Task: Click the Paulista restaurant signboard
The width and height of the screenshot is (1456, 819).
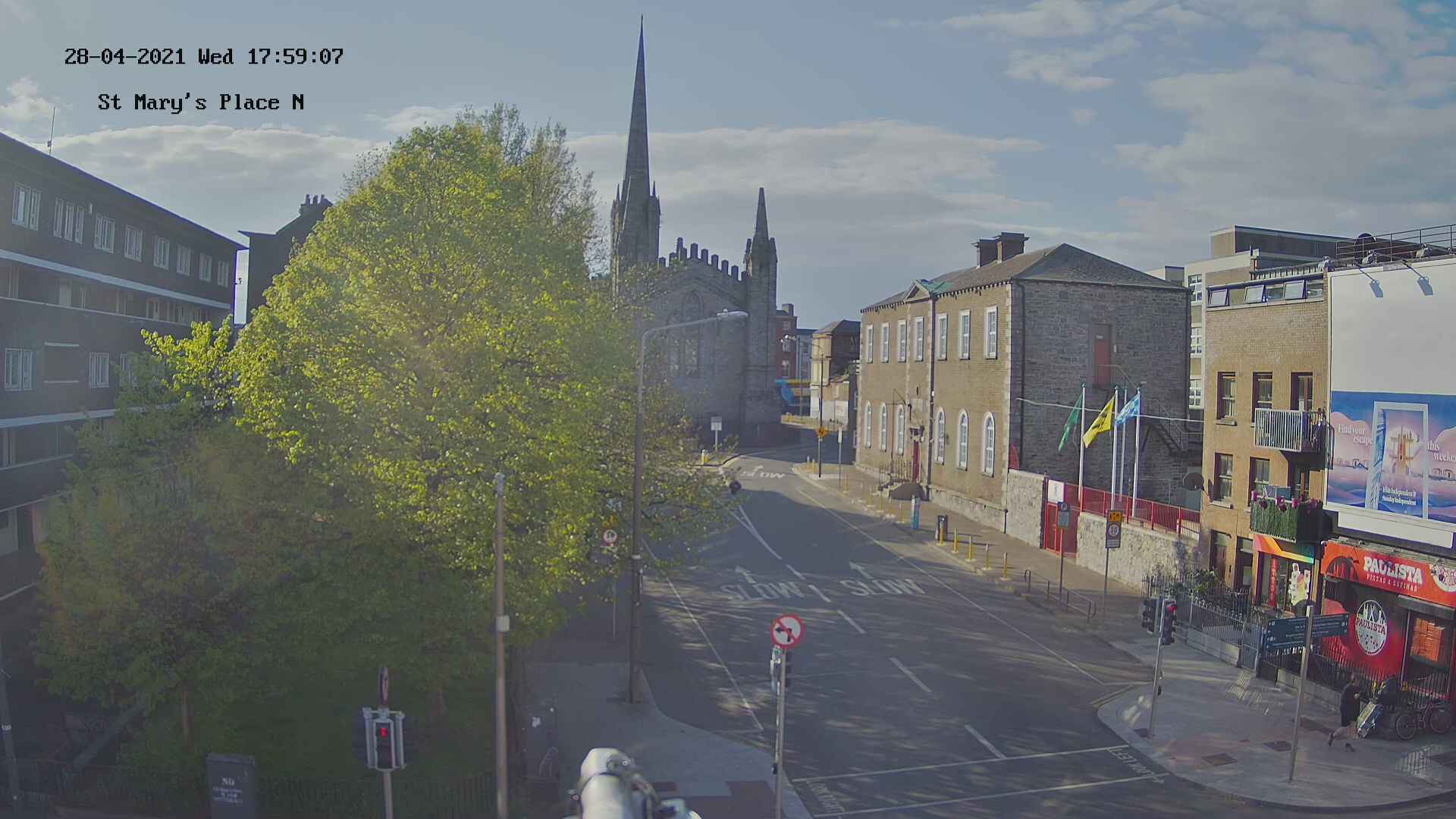Action: pos(1391,570)
